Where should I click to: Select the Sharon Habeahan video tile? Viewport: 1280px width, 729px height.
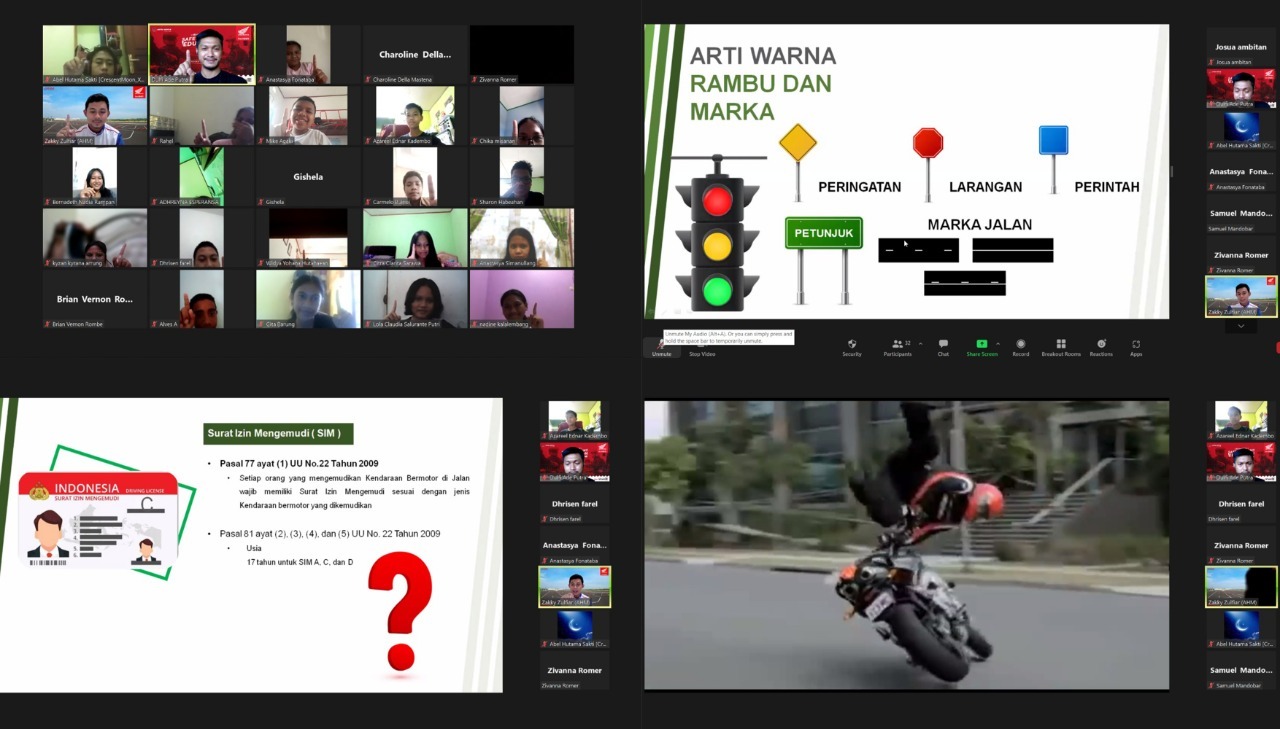(521, 177)
